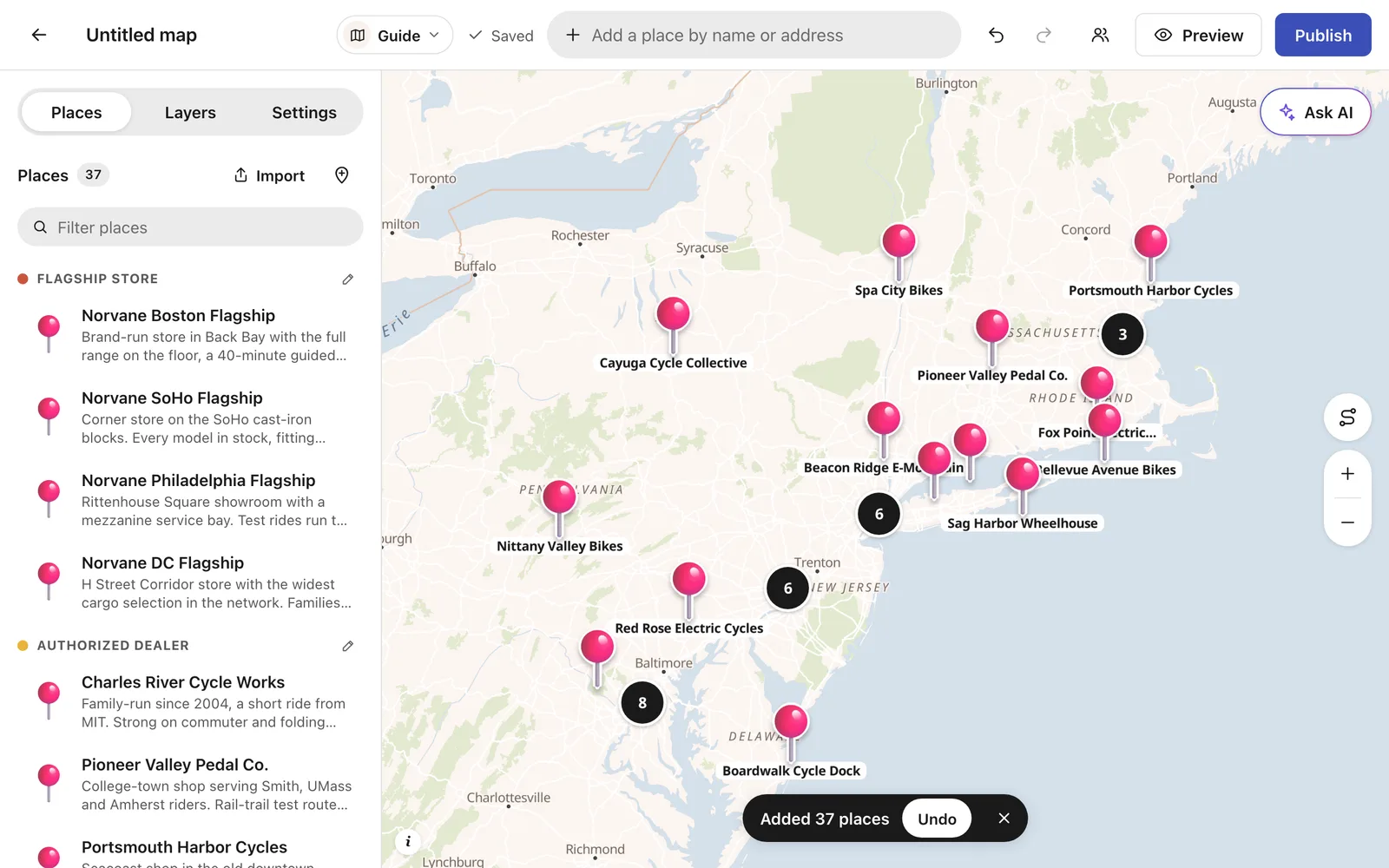Image resolution: width=1389 pixels, height=868 pixels.
Task: Click the Add a place search field
Action: click(x=754, y=35)
